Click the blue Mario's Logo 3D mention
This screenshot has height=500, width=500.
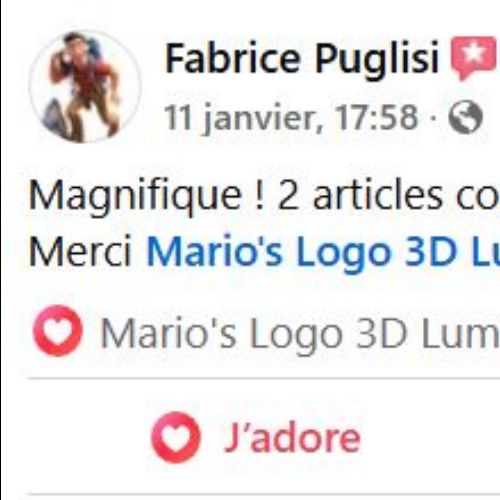point(323,253)
